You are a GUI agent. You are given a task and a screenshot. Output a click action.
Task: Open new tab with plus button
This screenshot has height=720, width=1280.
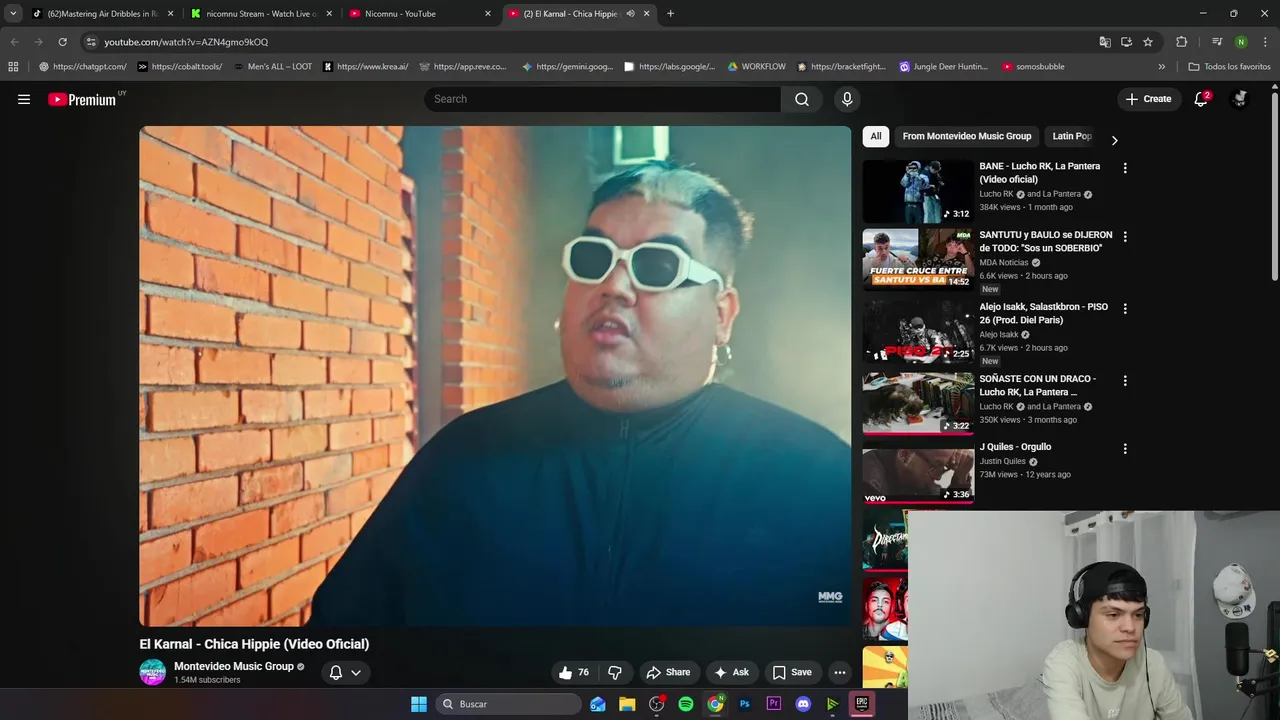pyautogui.click(x=670, y=14)
